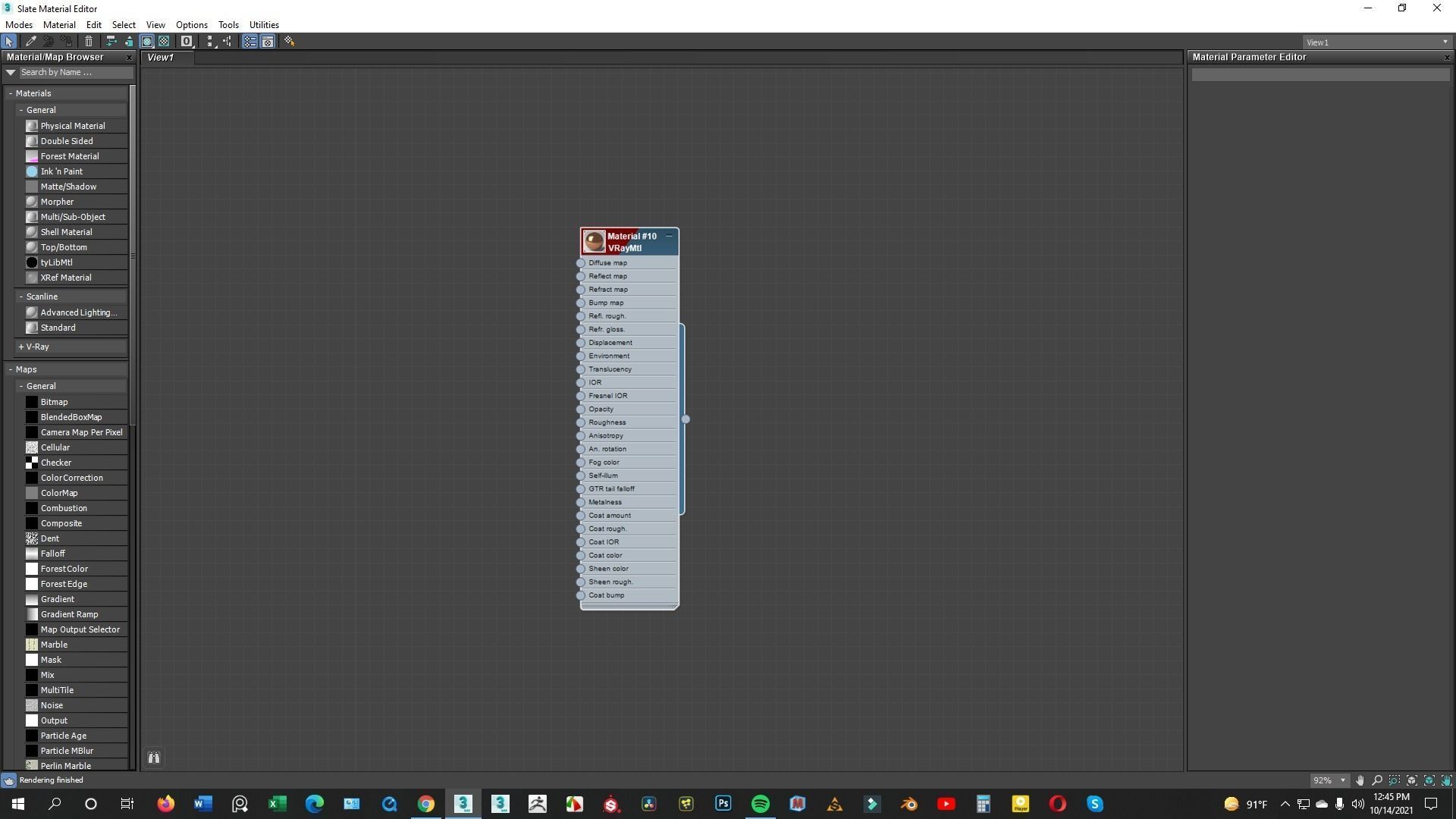Click Select by Material icon
This screenshot has width=1456, height=819.
(289, 42)
